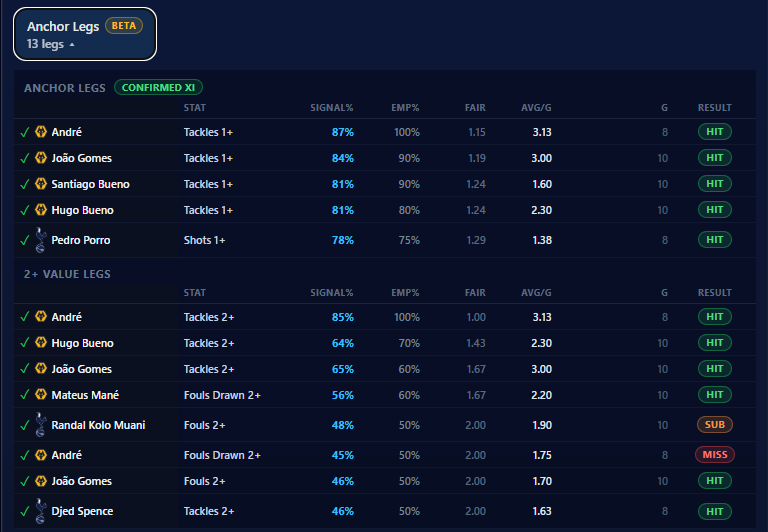Sort by RESULT in 2+ Value Legs table
Image resolution: width=768 pixels, height=532 pixels.
click(715, 293)
